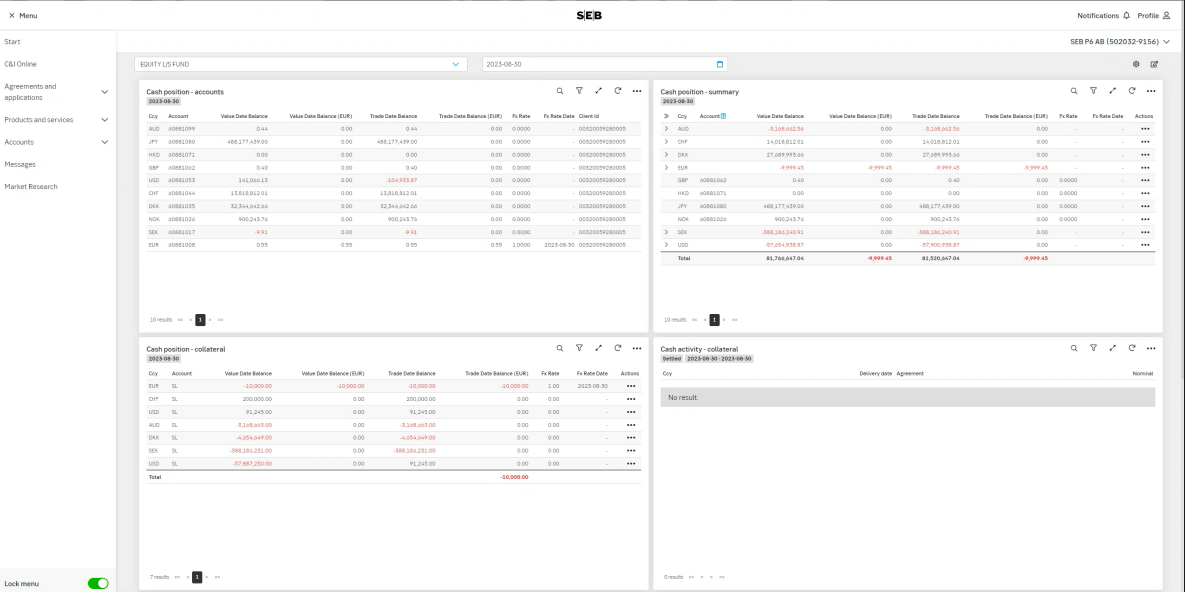Open the search in Cash position - accounts
The height and width of the screenshot is (592, 1185).
(559, 90)
